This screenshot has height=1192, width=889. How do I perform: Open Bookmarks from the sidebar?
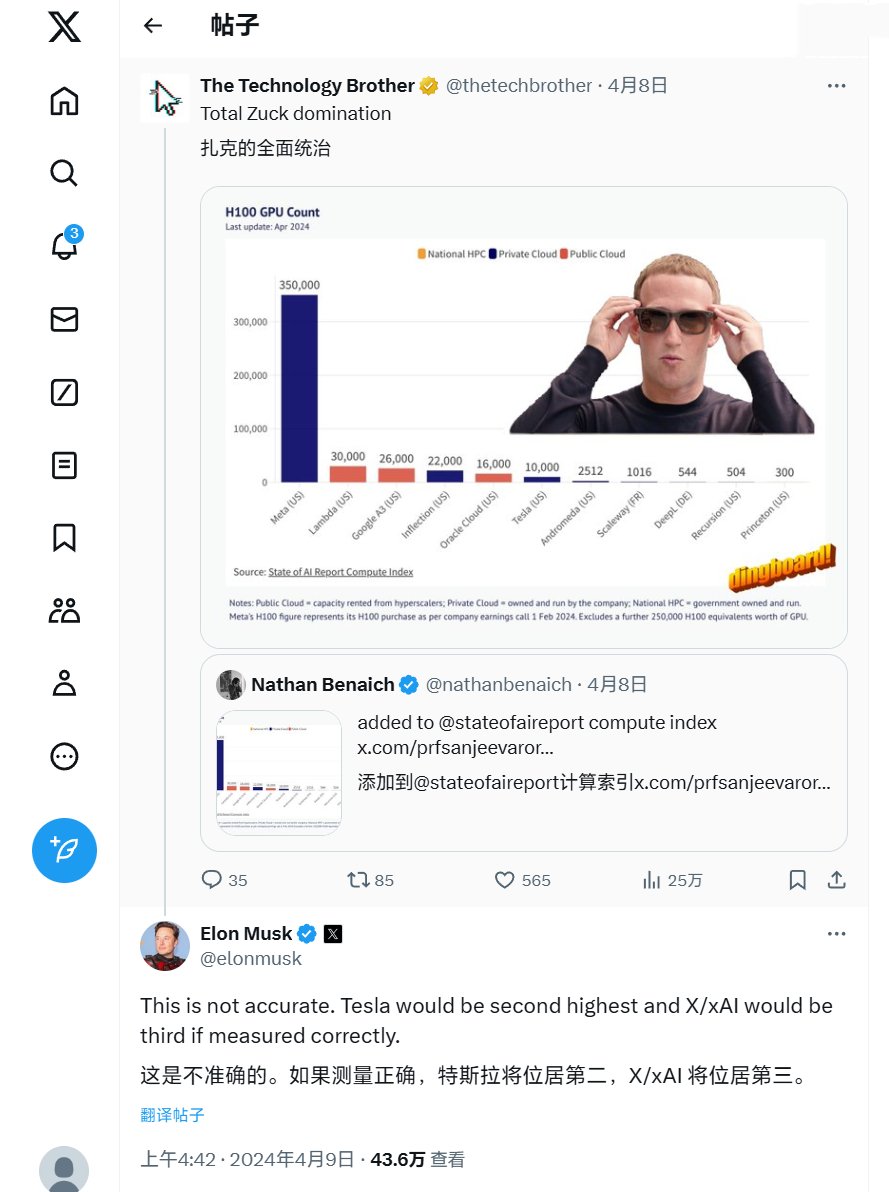coord(64,538)
